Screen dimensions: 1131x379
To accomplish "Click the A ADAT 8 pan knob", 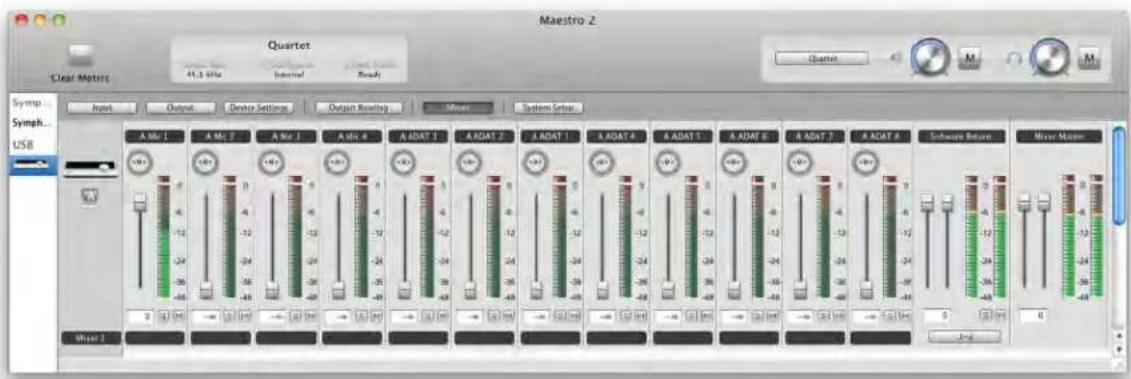I will tap(866, 162).
